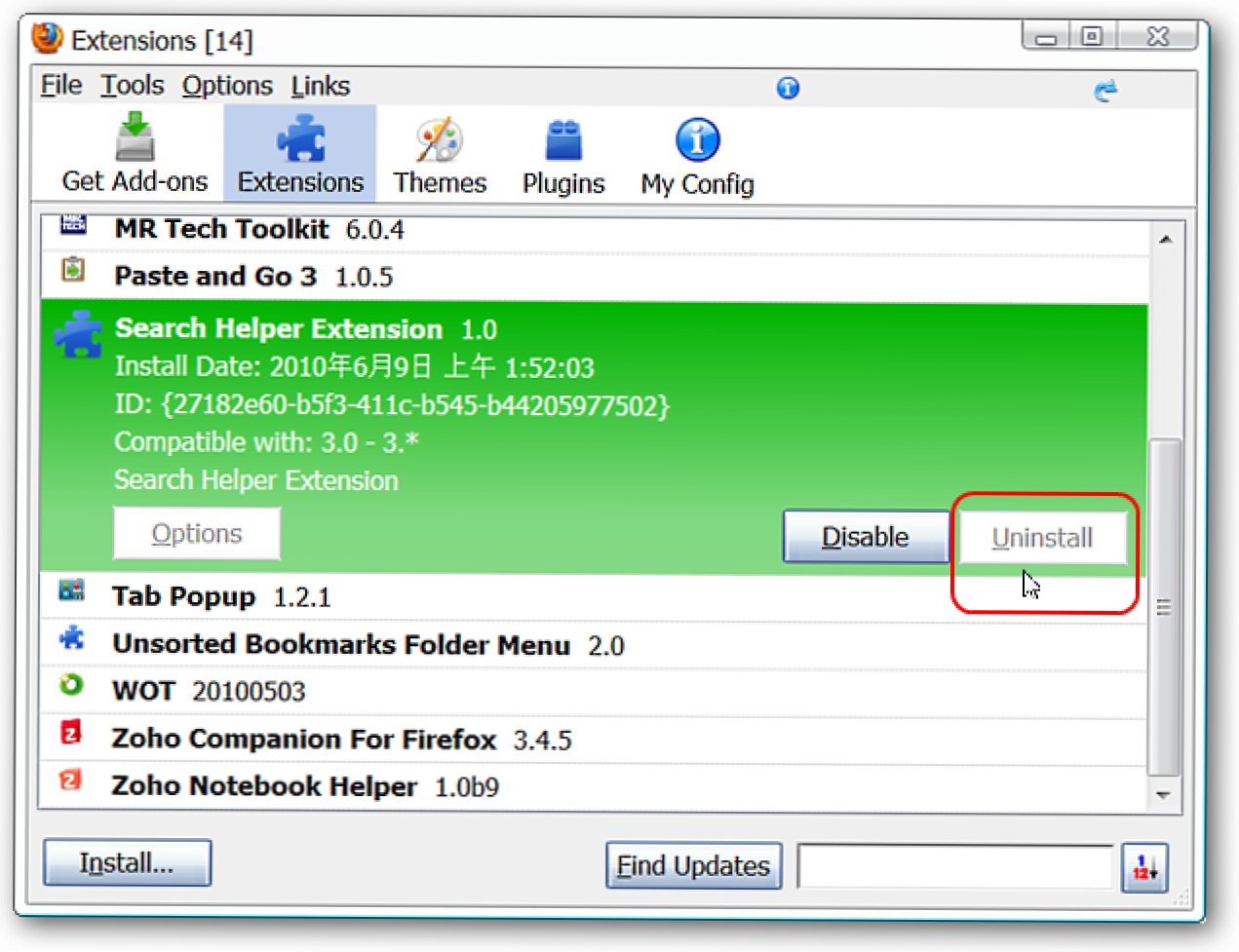This screenshot has width=1239, height=952.
Task: Click the Install Date line
Action: [354, 367]
